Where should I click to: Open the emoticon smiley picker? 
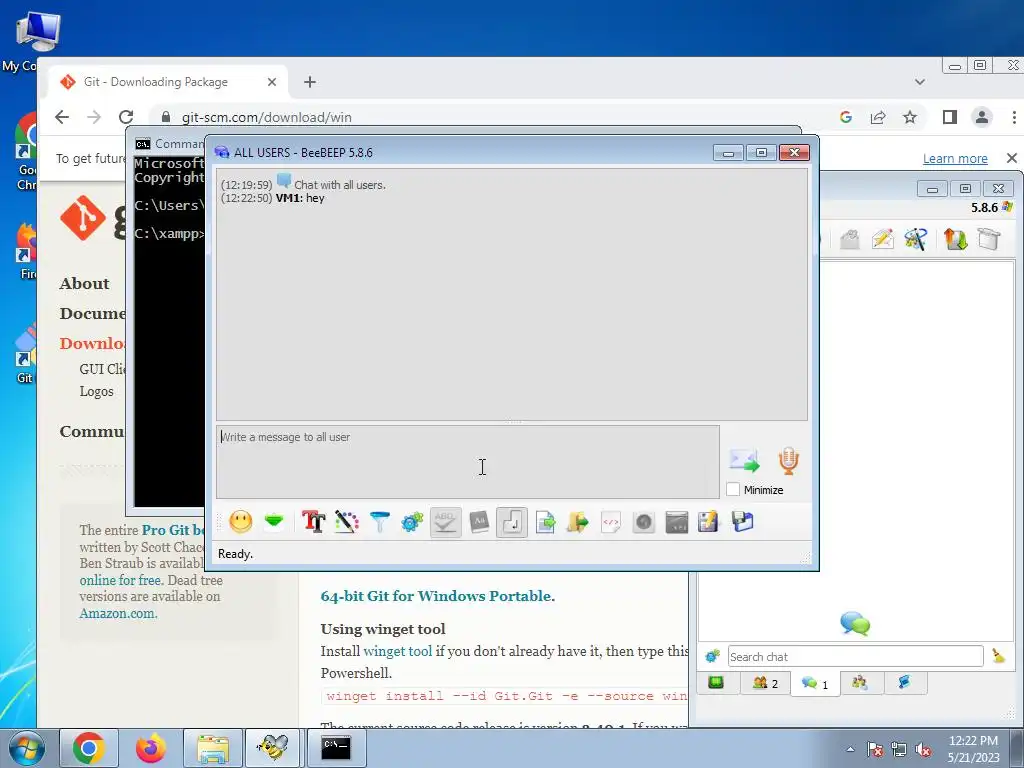tap(240, 522)
